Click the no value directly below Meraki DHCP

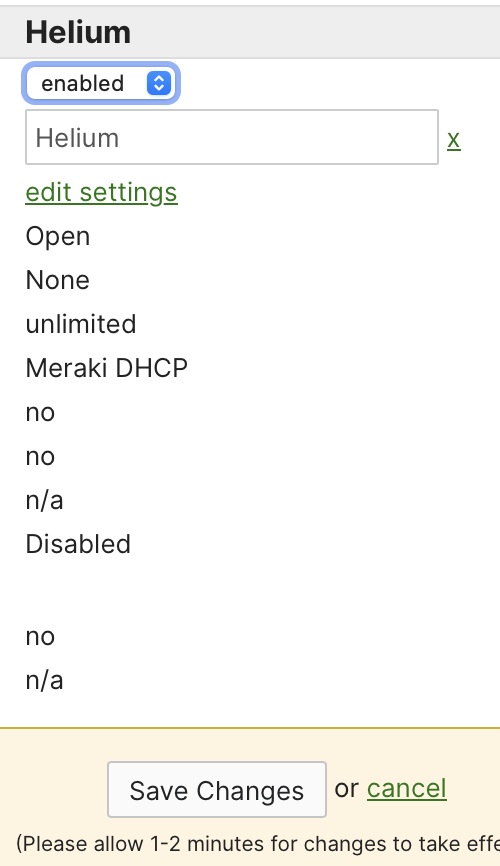click(x=40, y=413)
